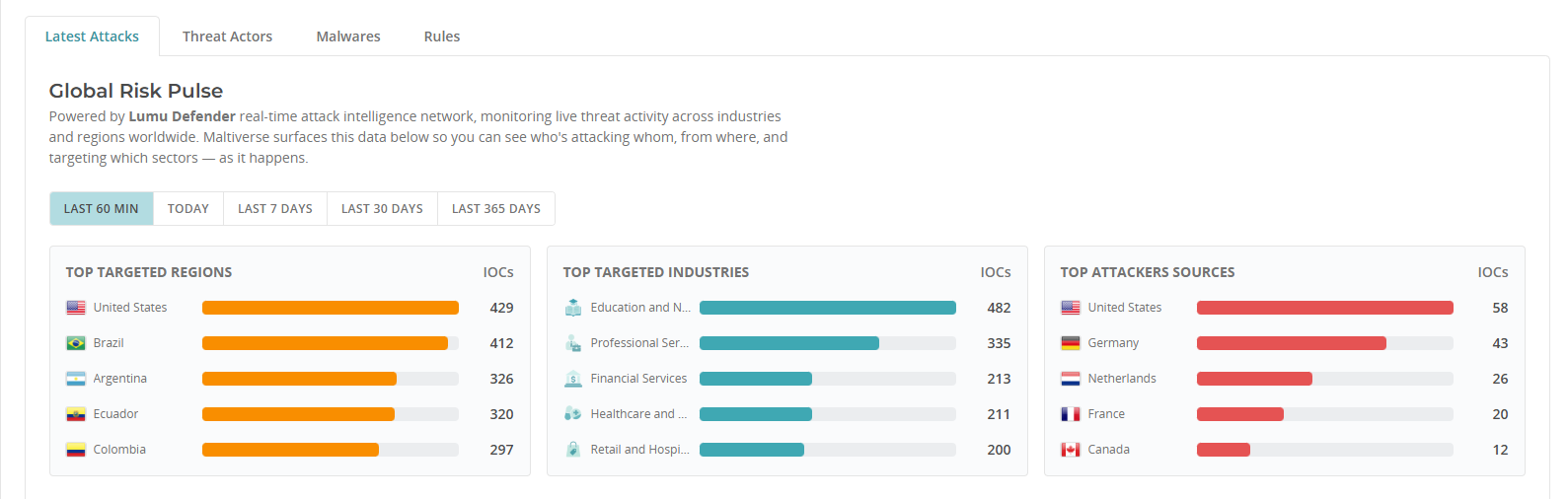This screenshot has width=1568, height=499.
Task: Switch time range to TODAY
Action: point(188,209)
